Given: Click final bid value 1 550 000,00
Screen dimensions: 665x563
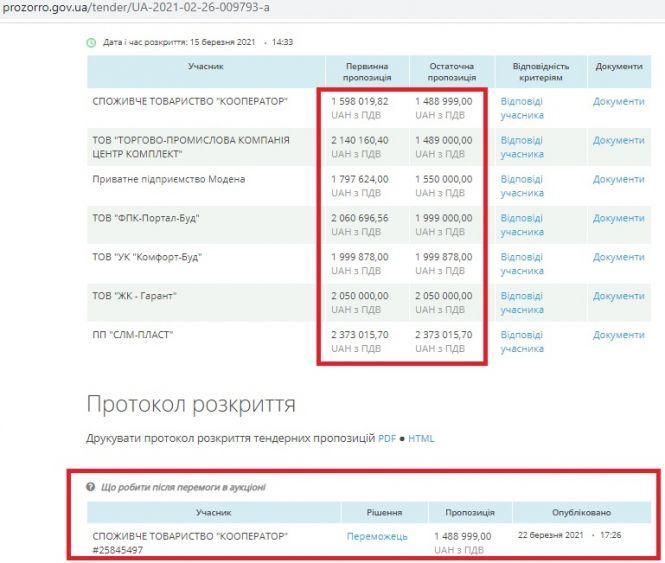Looking at the screenshot, I should pos(444,179).
